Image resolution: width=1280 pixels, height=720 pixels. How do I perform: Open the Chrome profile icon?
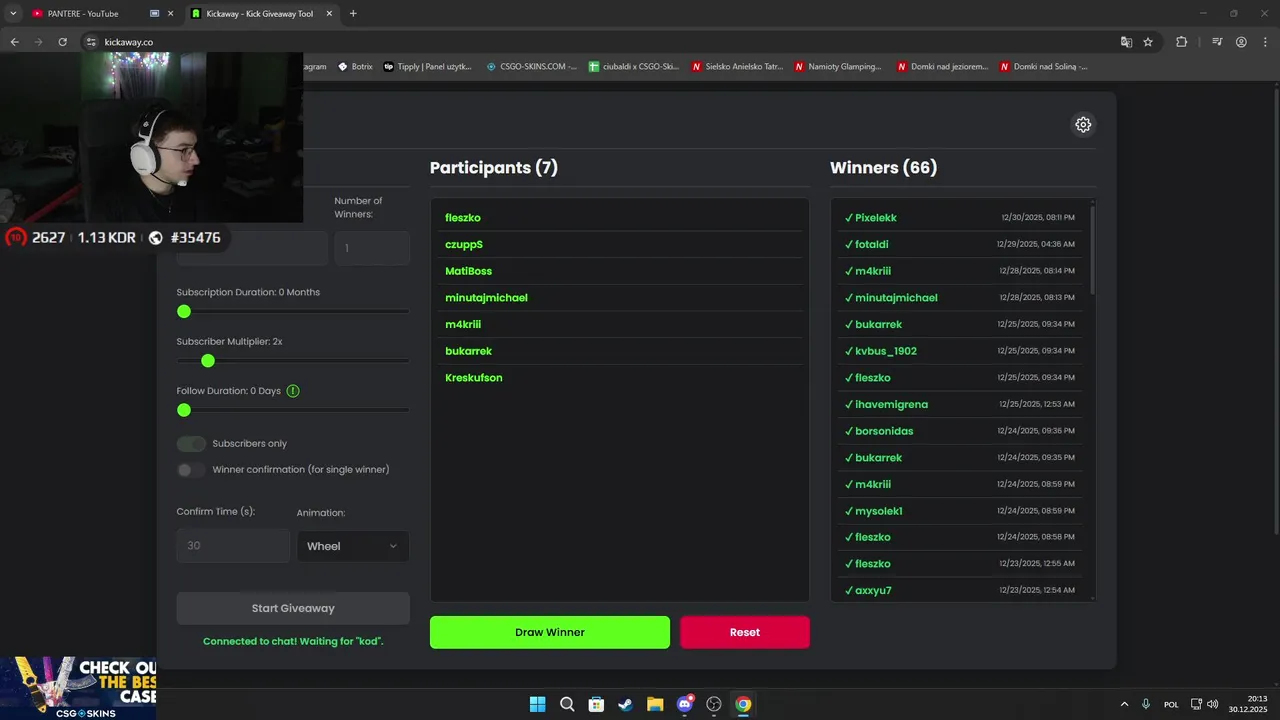point(1241,42)
